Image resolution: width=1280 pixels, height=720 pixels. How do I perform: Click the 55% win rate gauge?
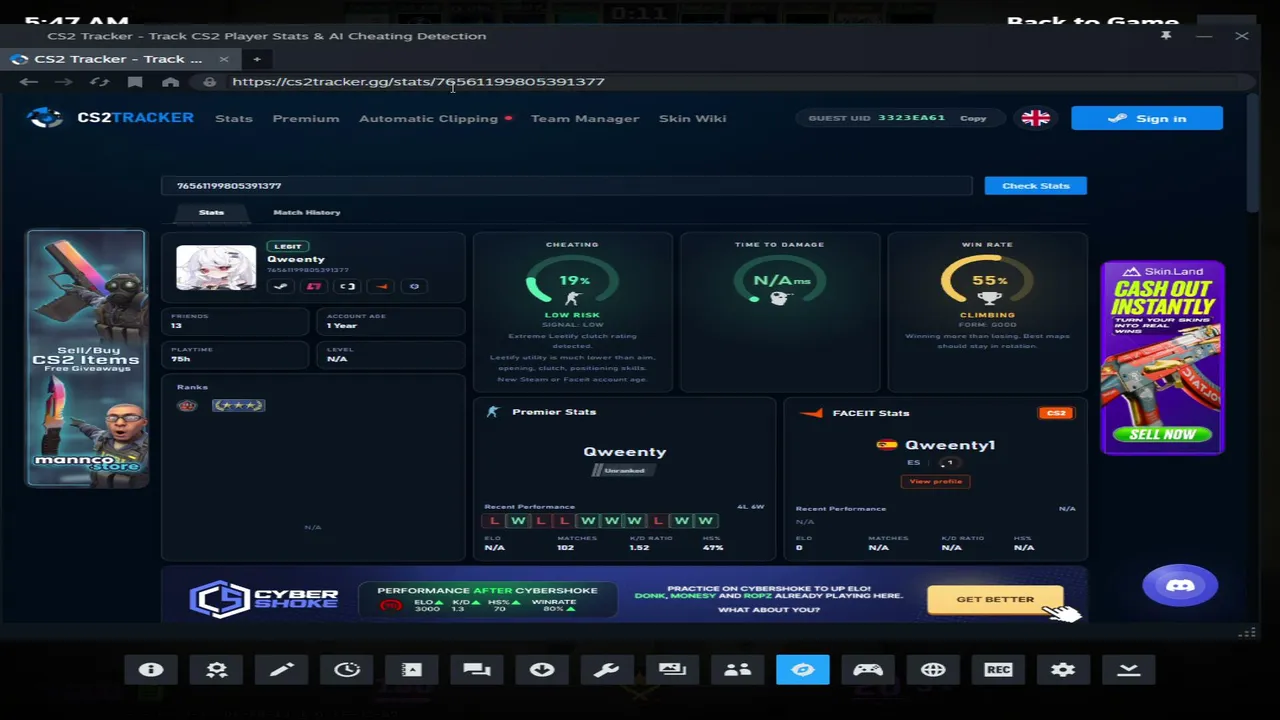(987, 283)
